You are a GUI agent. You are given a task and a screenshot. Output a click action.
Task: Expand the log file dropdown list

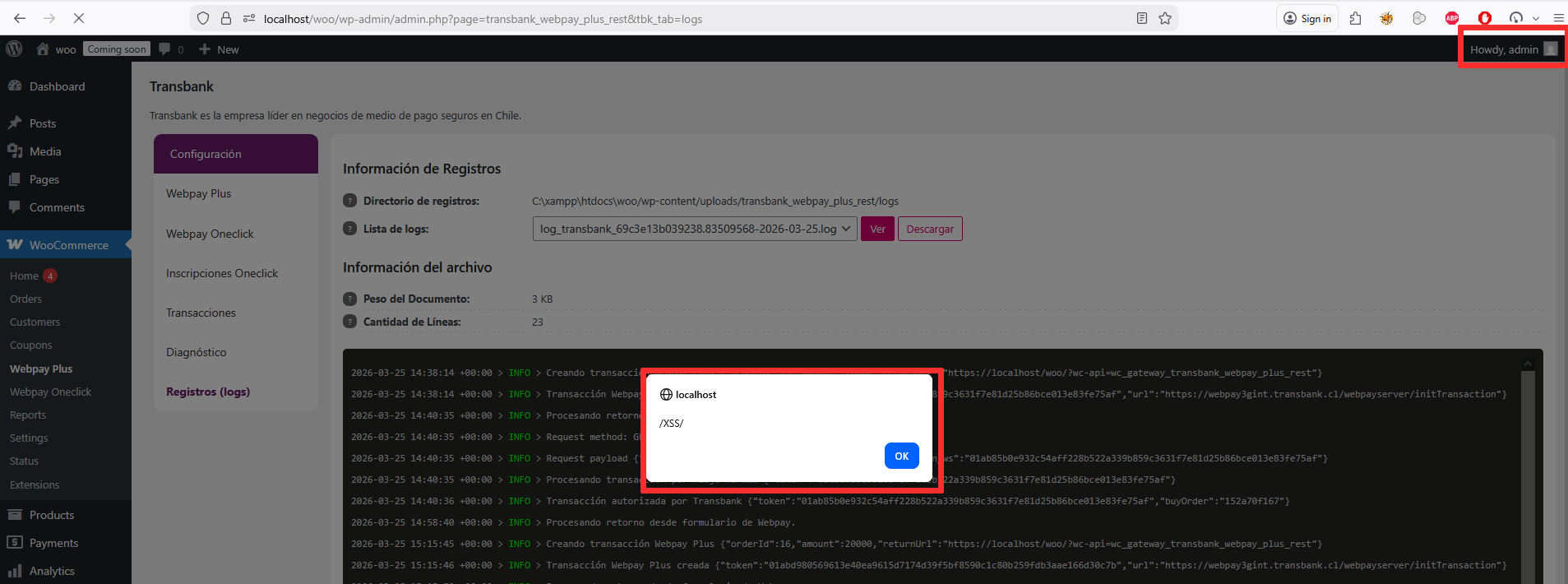tap(695, 229)
